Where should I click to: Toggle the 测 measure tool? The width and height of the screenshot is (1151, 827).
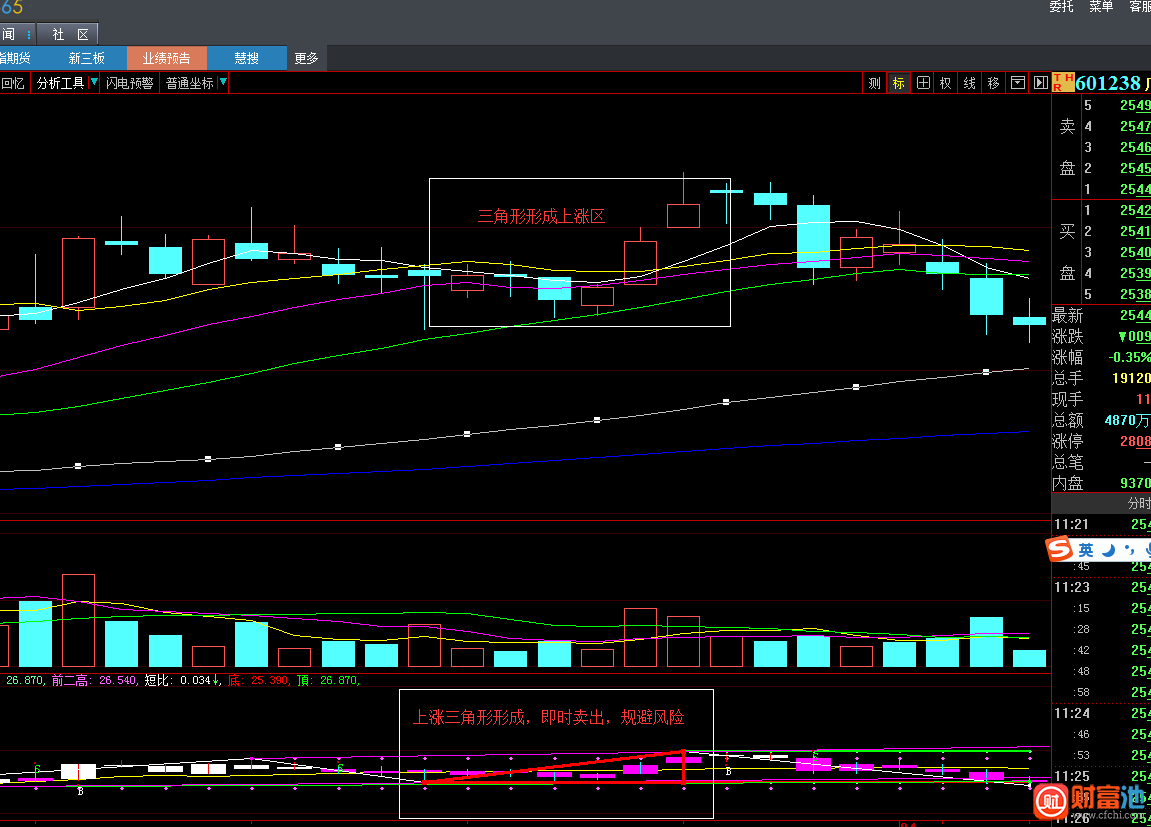[x=874, y=83]
